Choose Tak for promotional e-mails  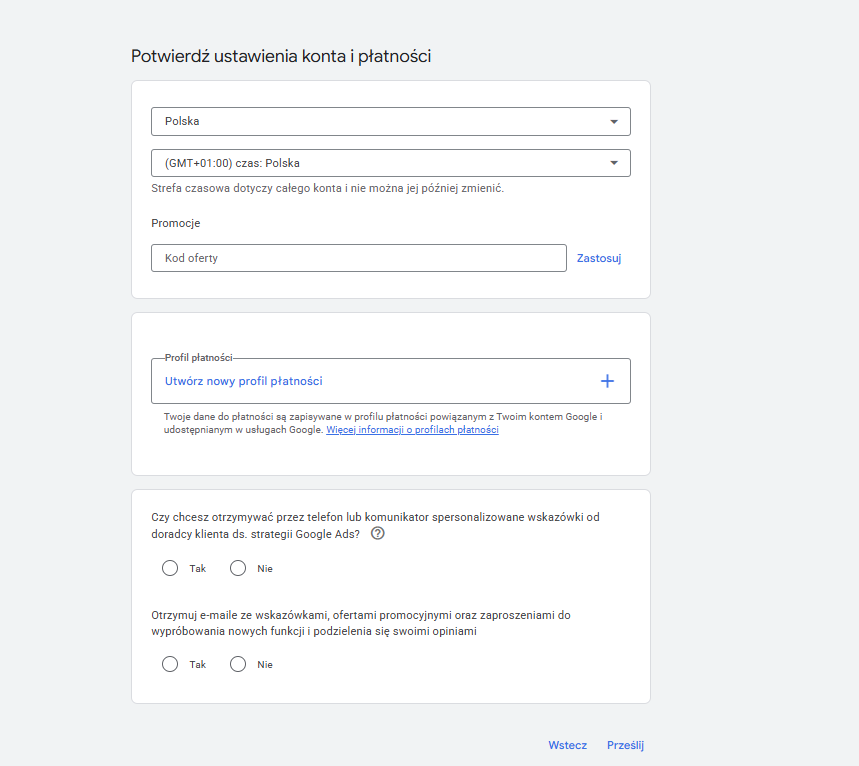pos(170,664)
